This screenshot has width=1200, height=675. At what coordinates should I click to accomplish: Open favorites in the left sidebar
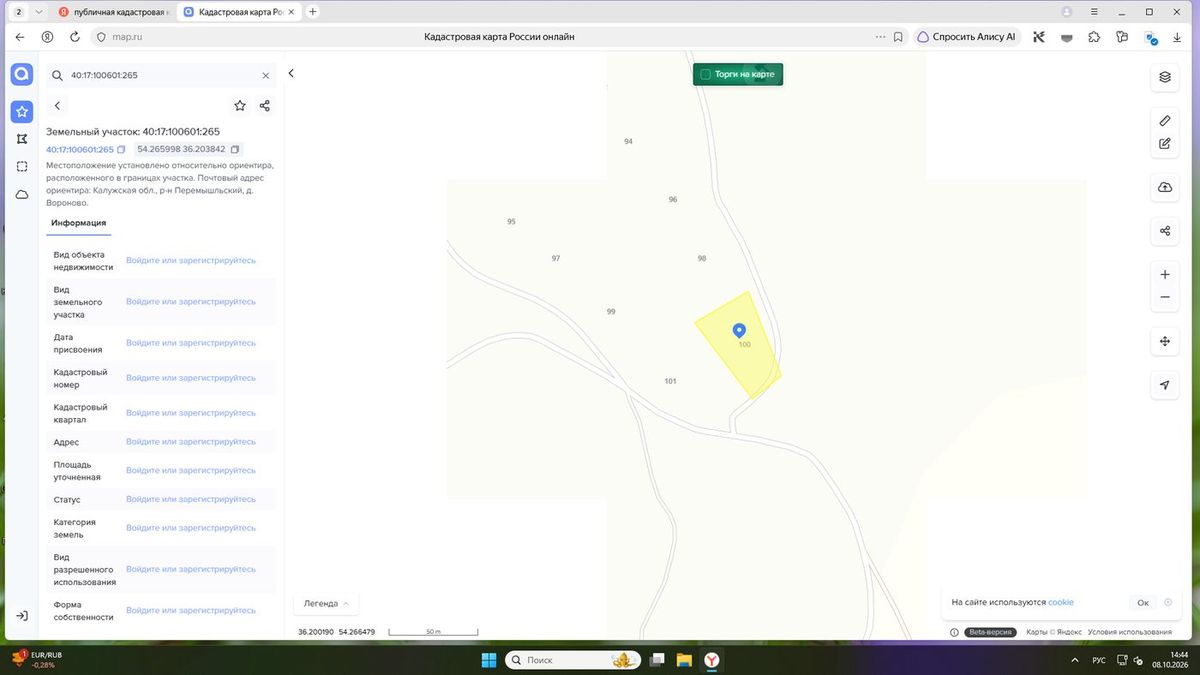[22, 111]
